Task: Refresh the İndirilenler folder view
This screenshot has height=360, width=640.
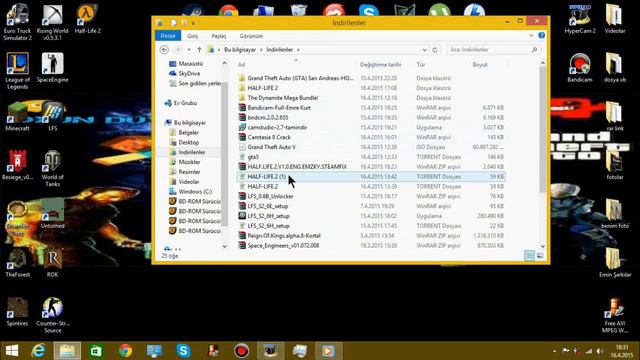Action: pos(435,49)
